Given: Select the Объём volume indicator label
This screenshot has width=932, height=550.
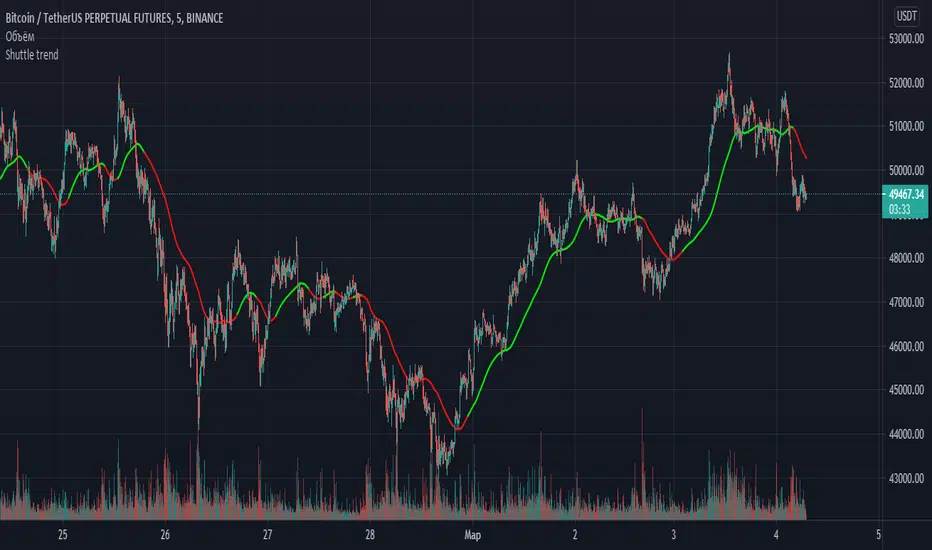Looking at the screenshot, I should [x=20, y=36].
